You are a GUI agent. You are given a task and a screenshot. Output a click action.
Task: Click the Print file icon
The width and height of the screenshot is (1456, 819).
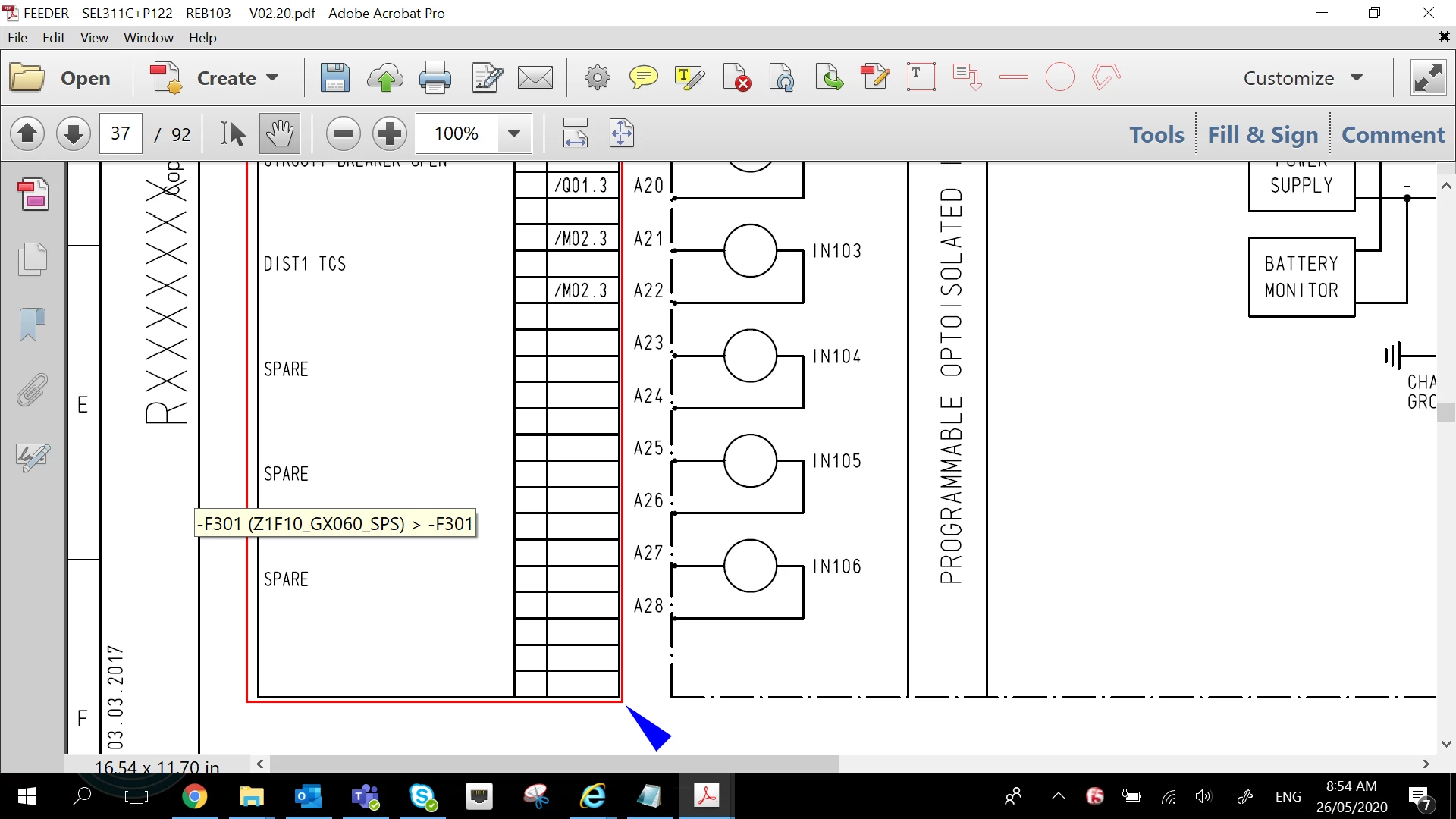[x=435, y=78]
